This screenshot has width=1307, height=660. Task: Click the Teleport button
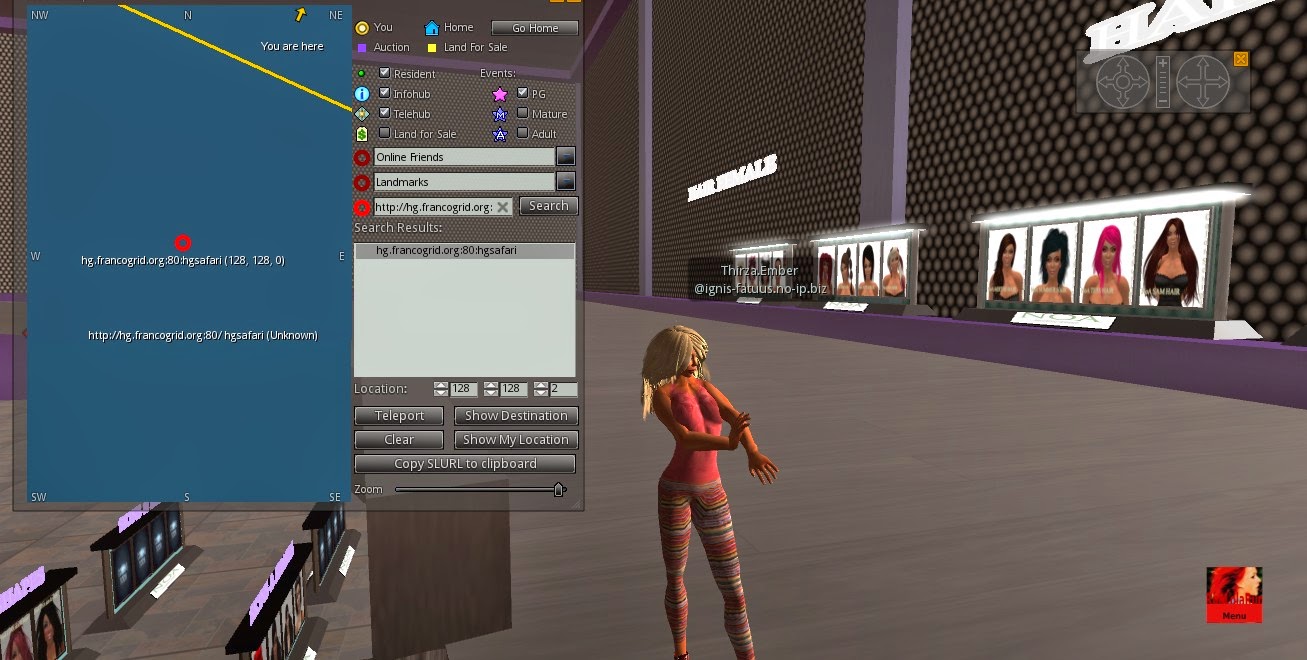click(x=399, y=416)
